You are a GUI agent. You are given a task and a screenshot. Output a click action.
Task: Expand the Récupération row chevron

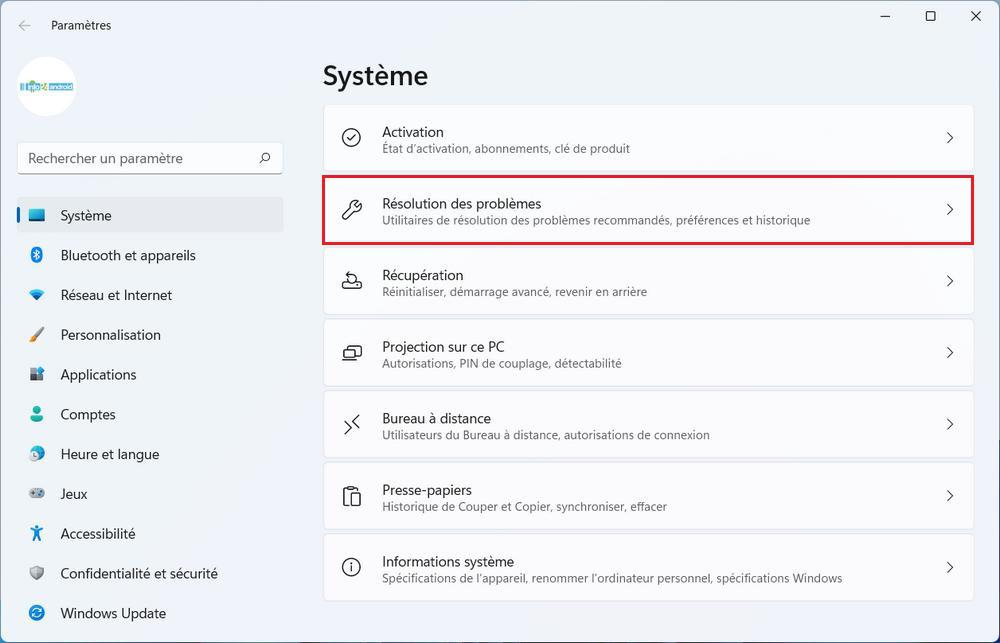pos(950,281)
